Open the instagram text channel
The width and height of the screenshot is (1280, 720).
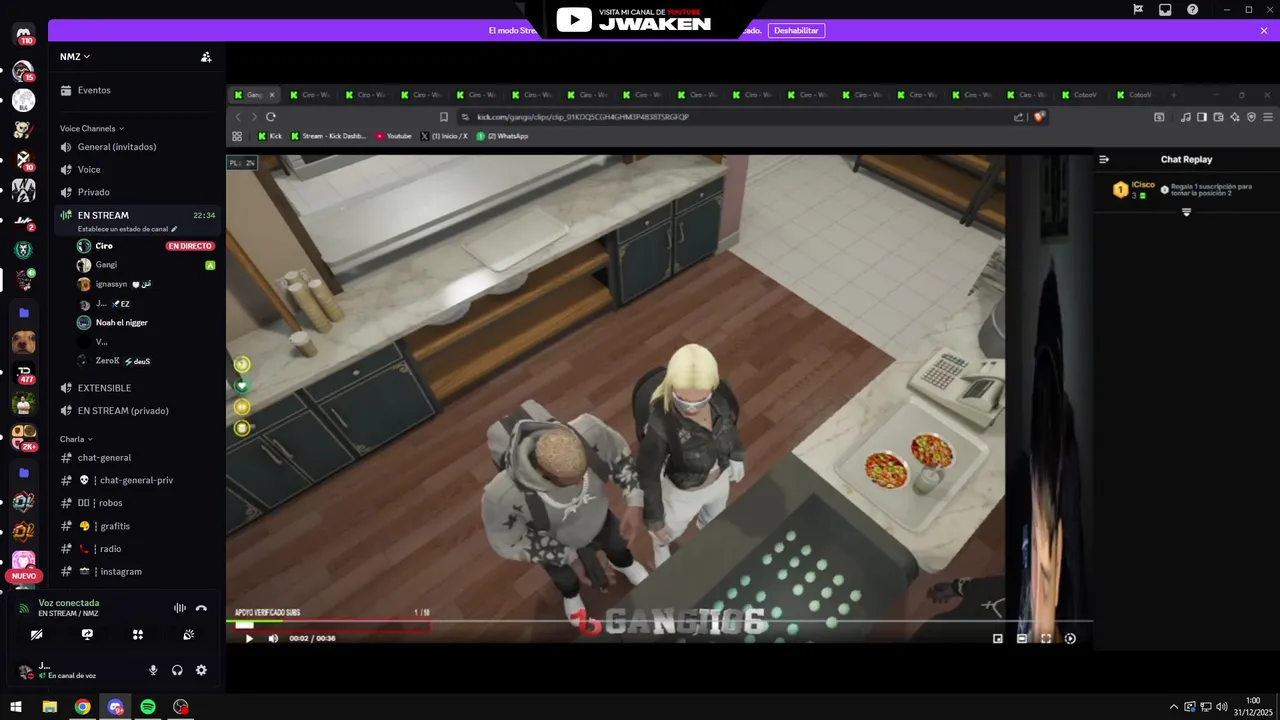click(x=137, y=572)
